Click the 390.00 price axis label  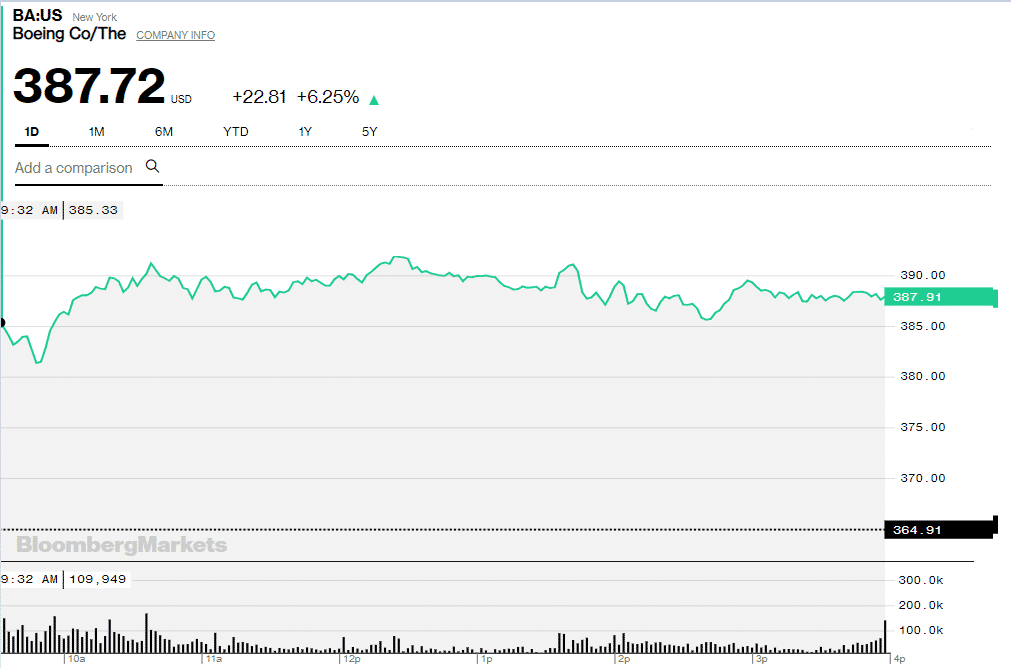point(923,275)
